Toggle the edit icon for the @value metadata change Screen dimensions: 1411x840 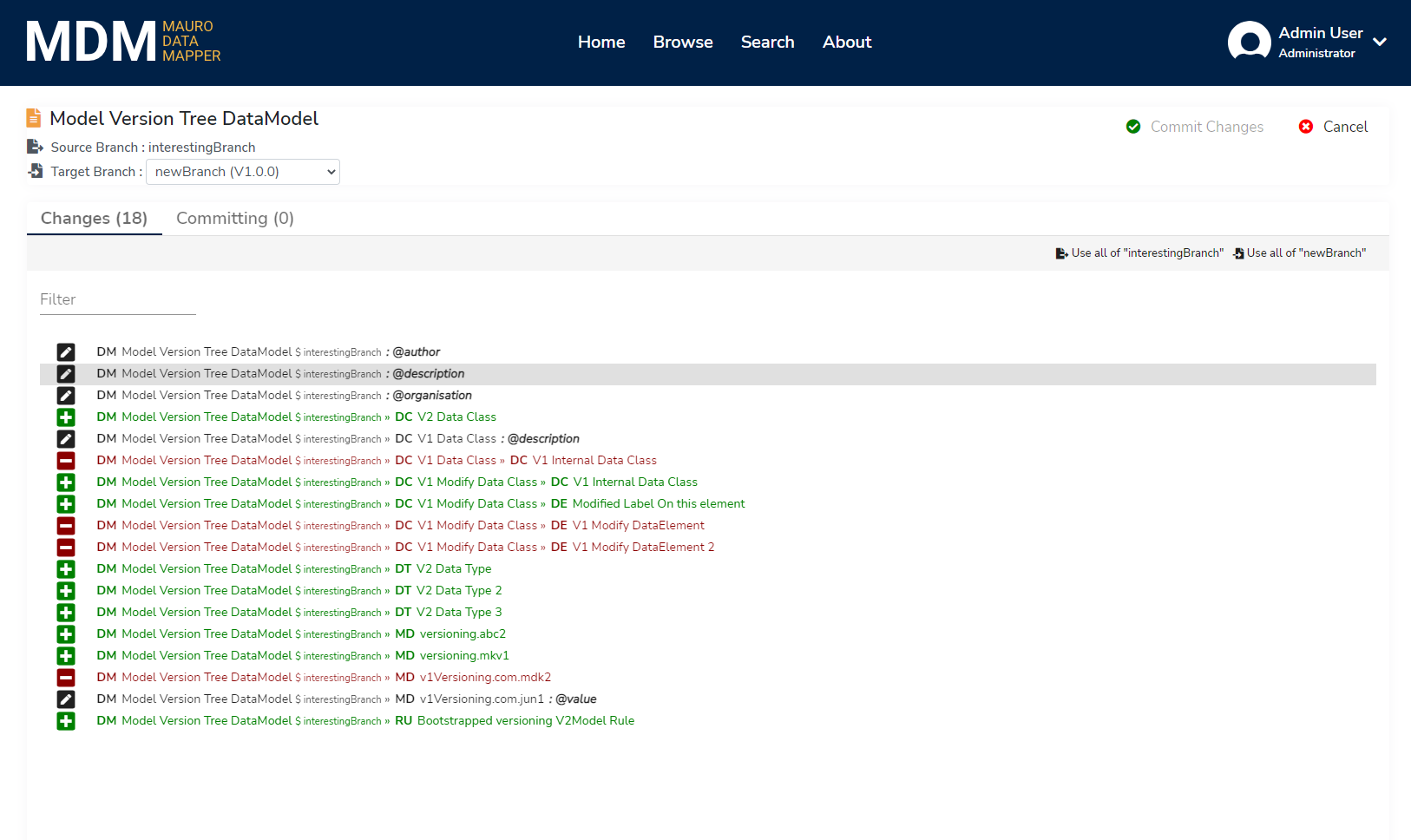click(x=66, y=699)
